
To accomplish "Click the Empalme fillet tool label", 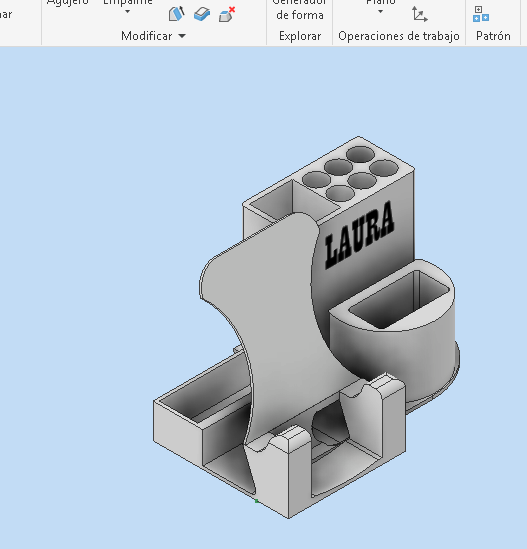I will 127,2.
